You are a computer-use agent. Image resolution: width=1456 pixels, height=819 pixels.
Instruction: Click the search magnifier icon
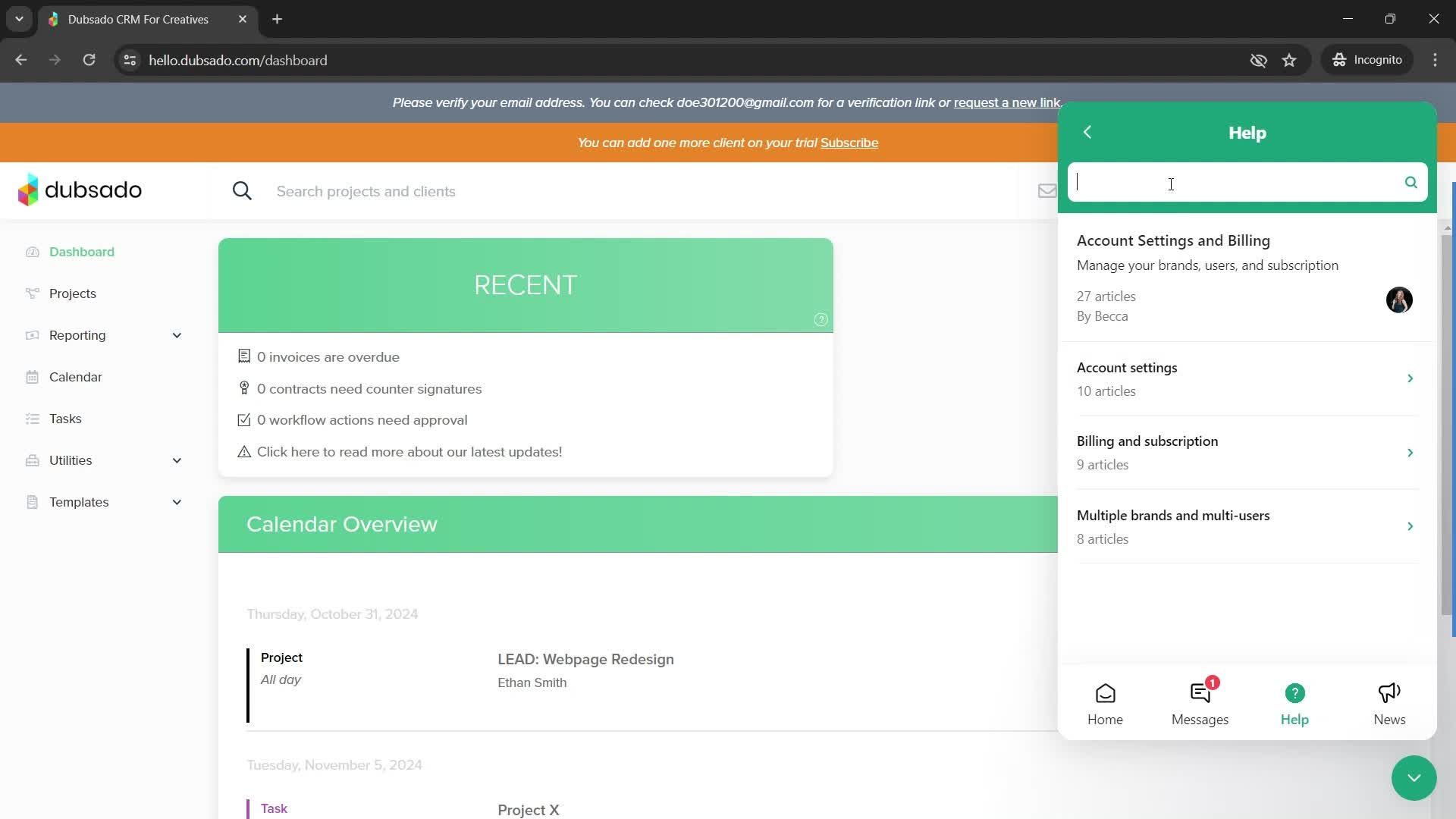[242, 191]
